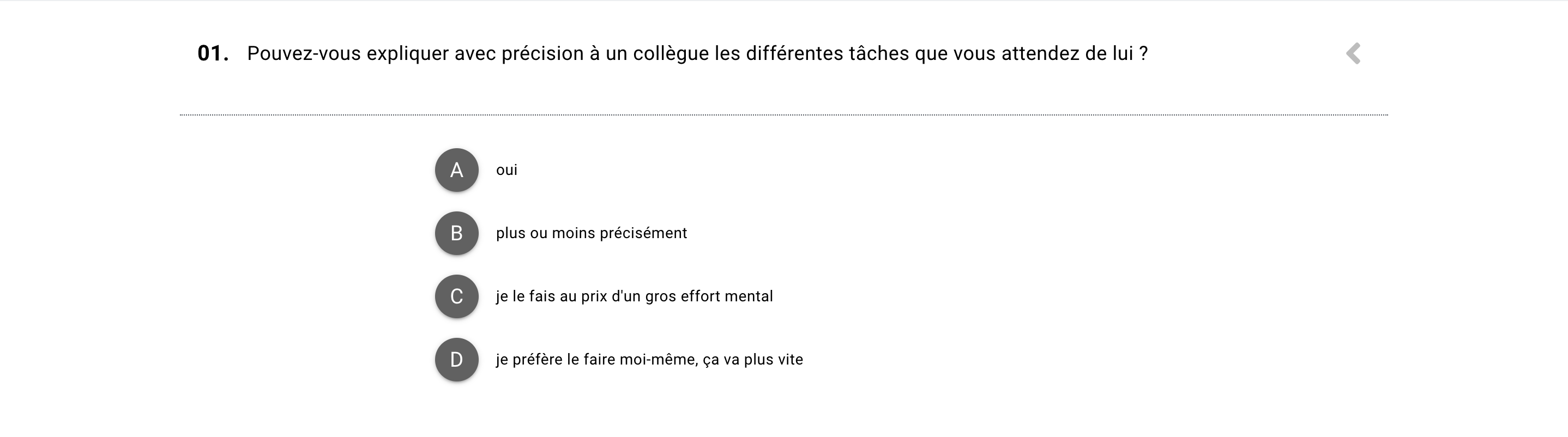Select answer circle A
Screen dimensions: 1568x437
tap(456, 170)
